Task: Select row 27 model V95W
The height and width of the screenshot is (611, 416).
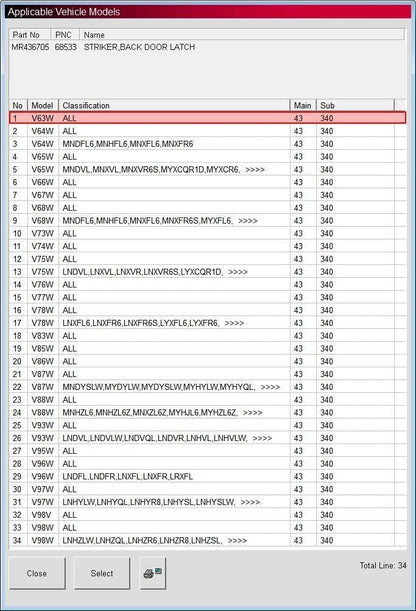Action: click(x=42, y=451)
